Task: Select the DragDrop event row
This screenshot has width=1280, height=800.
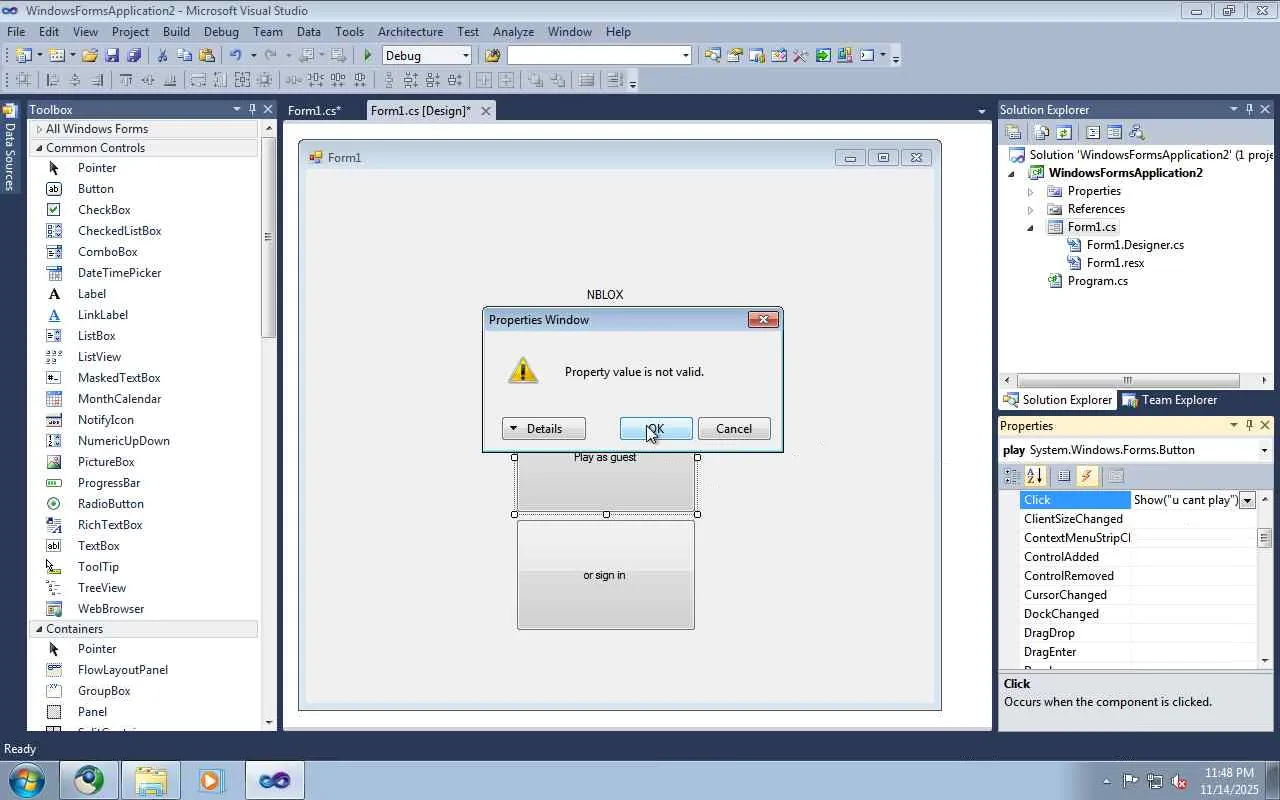Action: (1138, 633)
